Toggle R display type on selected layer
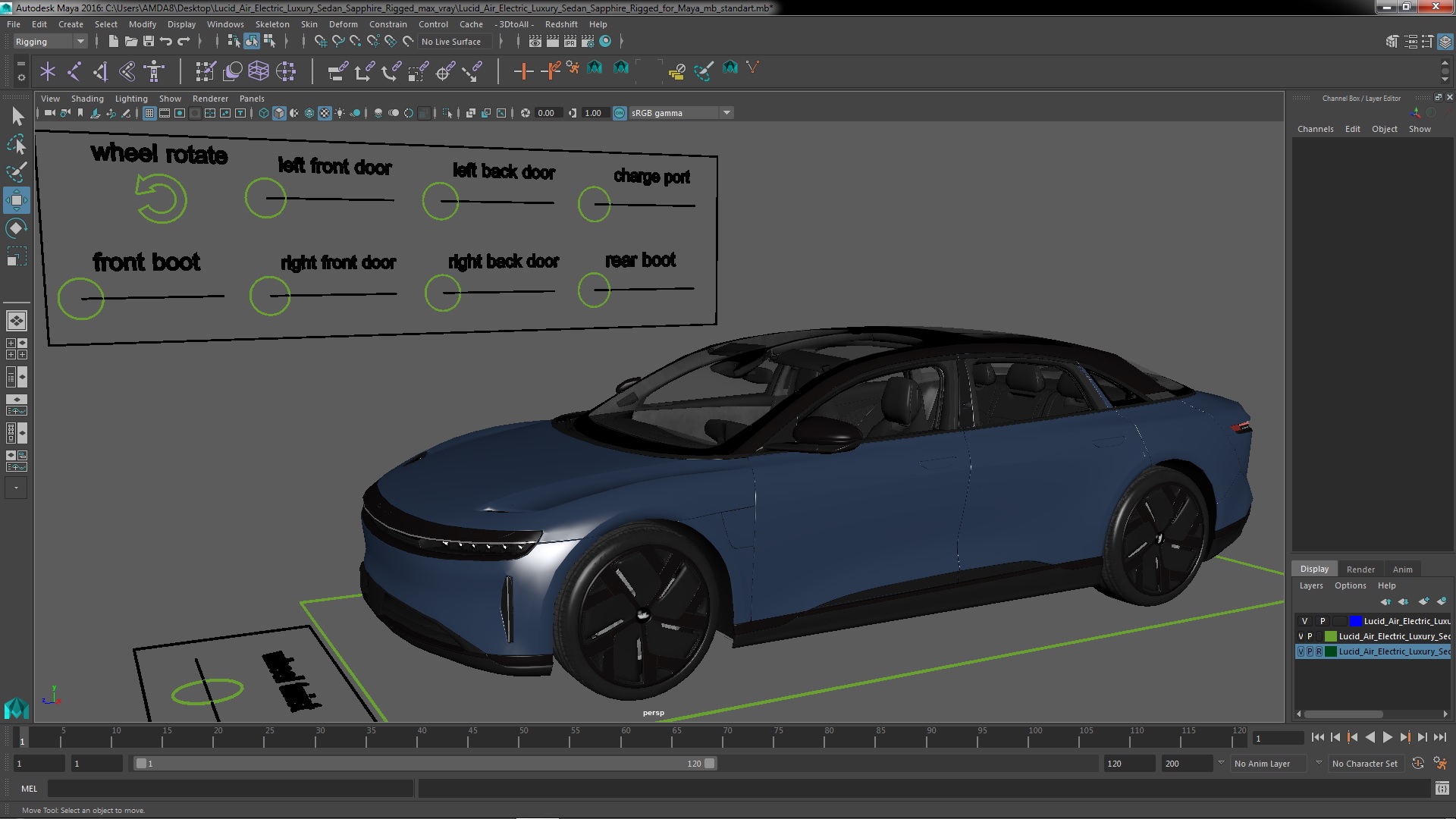 pyautogui.click(x=1319, y=651)
